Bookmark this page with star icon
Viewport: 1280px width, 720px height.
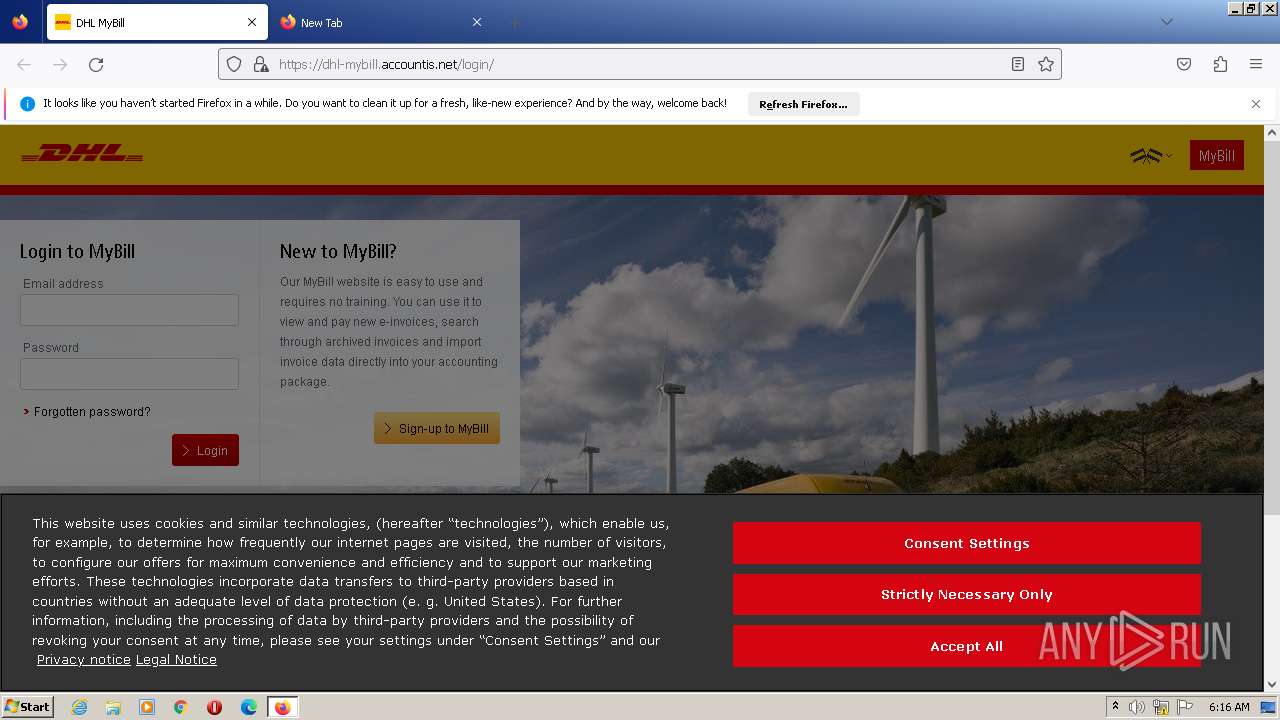click(1046, 64)
